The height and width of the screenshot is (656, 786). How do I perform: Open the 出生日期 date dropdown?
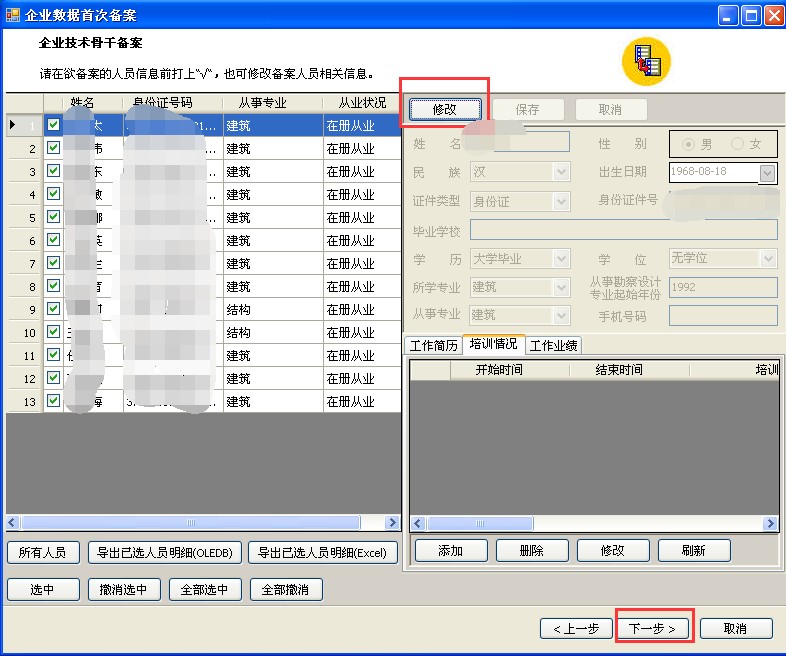(x=767, y=173)
